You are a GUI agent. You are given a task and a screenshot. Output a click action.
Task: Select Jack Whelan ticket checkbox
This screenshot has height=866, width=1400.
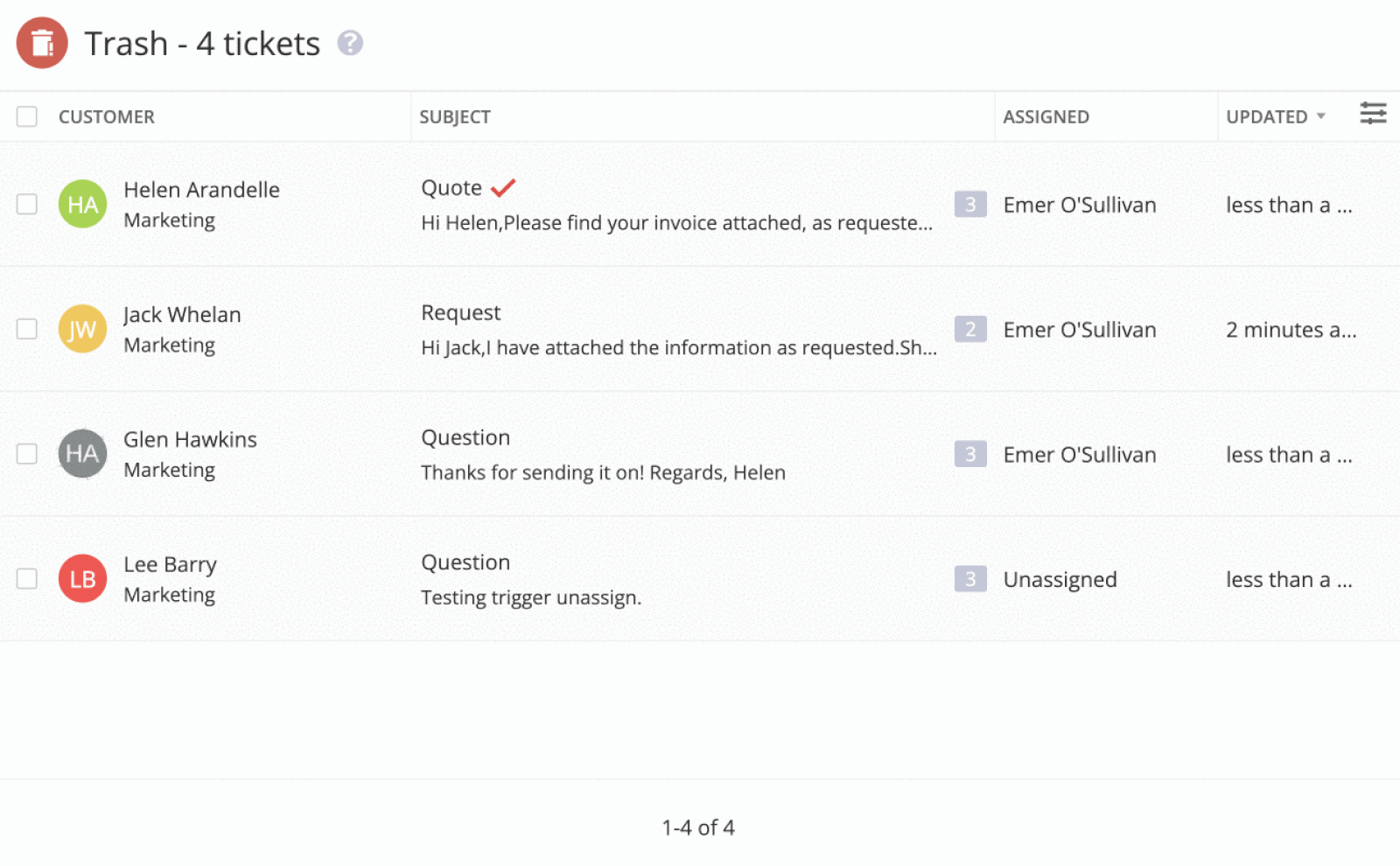tap(27, 329)
